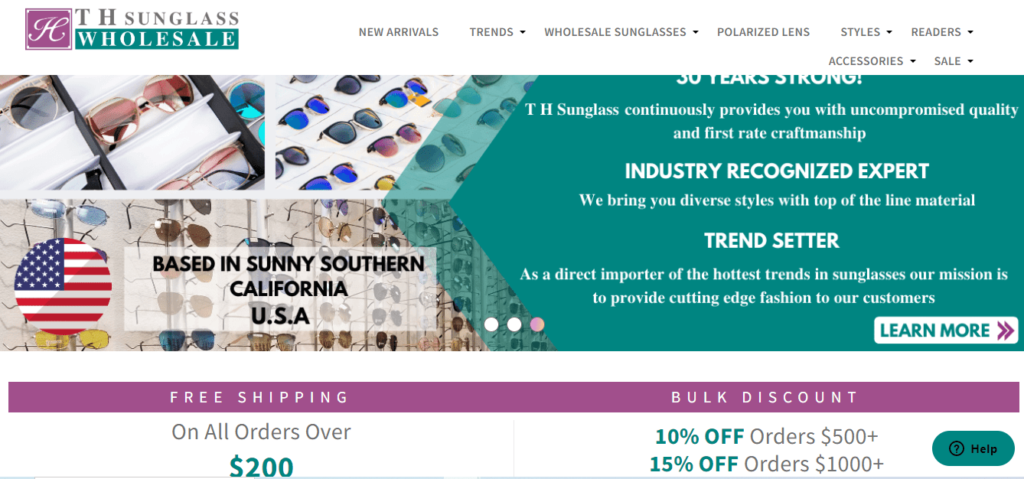Expand the Wholesale Sunglasses dropdown arrow

tap(696, 32)
